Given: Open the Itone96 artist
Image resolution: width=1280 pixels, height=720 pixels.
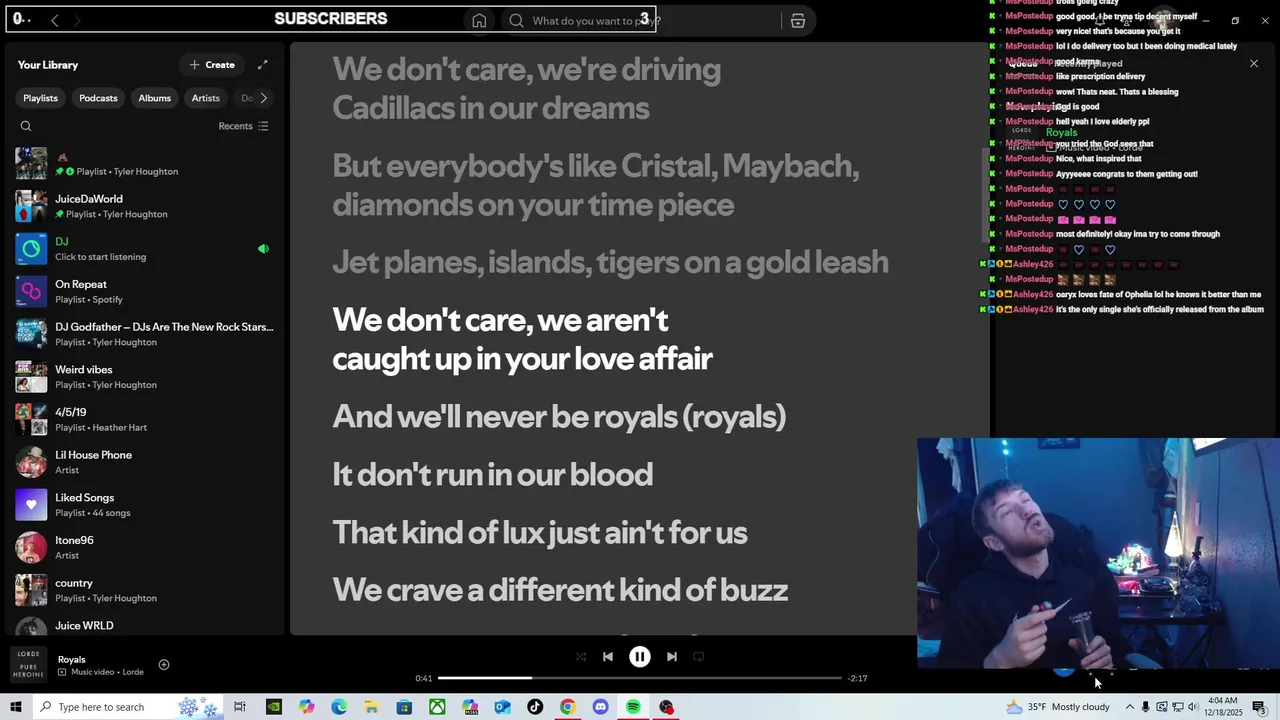Looking at the screenshot, I should (145, 547).
